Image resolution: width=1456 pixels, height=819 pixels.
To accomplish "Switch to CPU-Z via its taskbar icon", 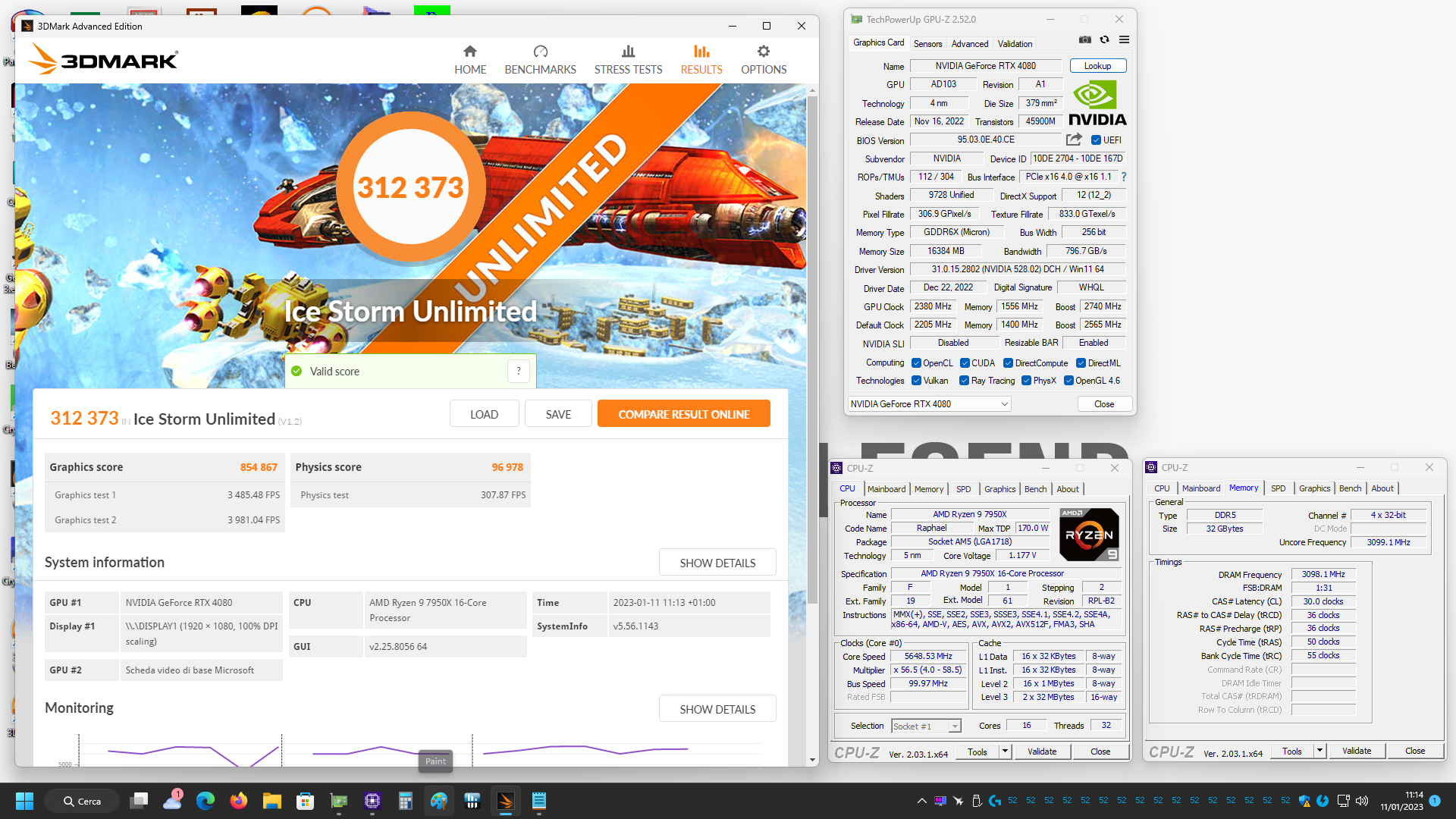I will 372,801.
